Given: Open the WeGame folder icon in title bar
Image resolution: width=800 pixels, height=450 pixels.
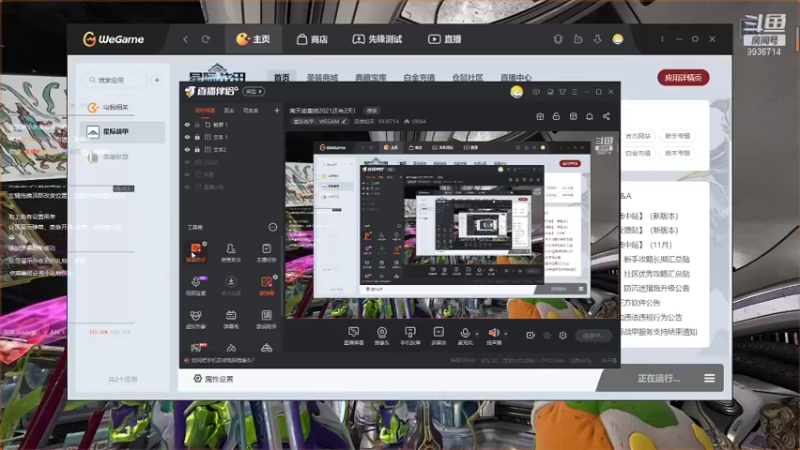Looking at the screenshot, I should pos(578,39).
